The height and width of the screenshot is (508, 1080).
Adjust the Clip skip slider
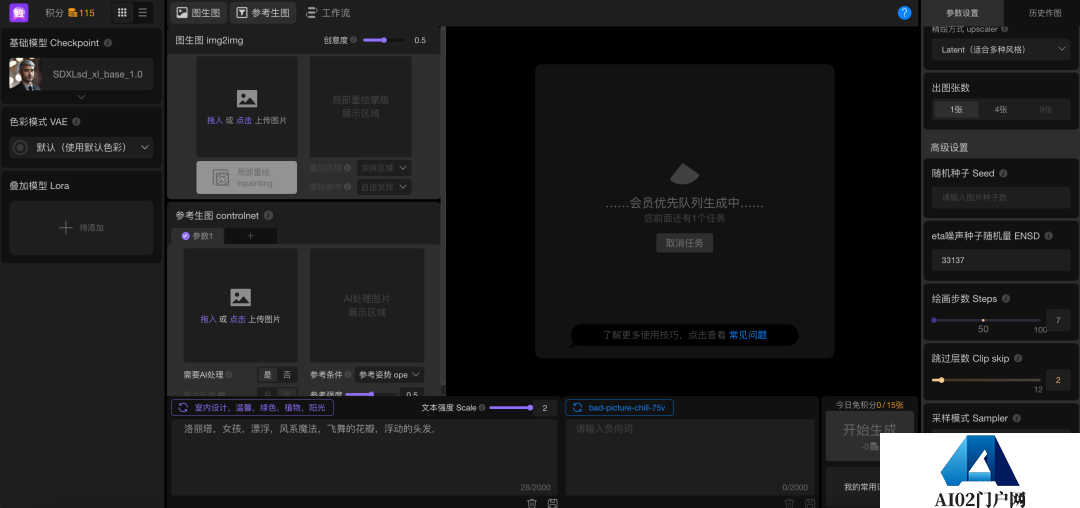click(x=986, y=380)
